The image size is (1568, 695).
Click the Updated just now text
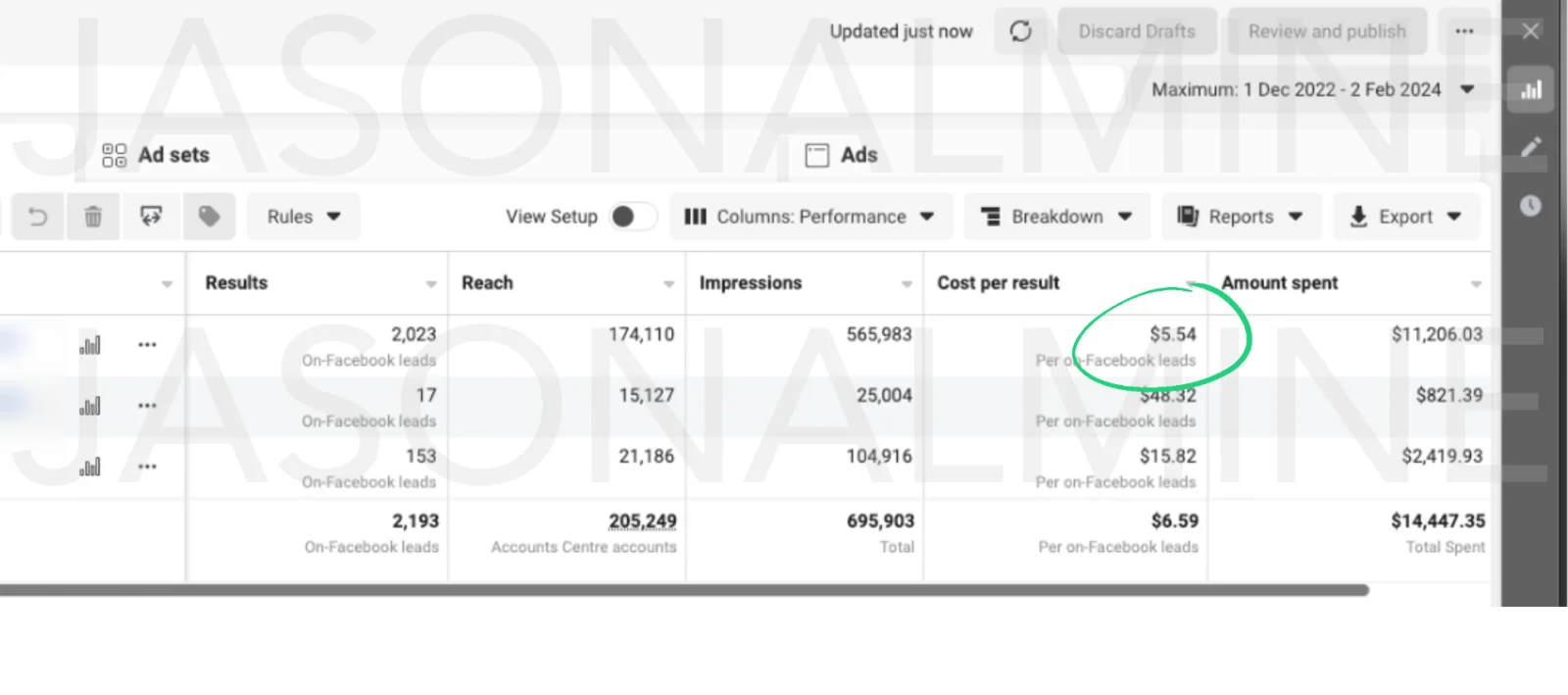pos(901,31)
